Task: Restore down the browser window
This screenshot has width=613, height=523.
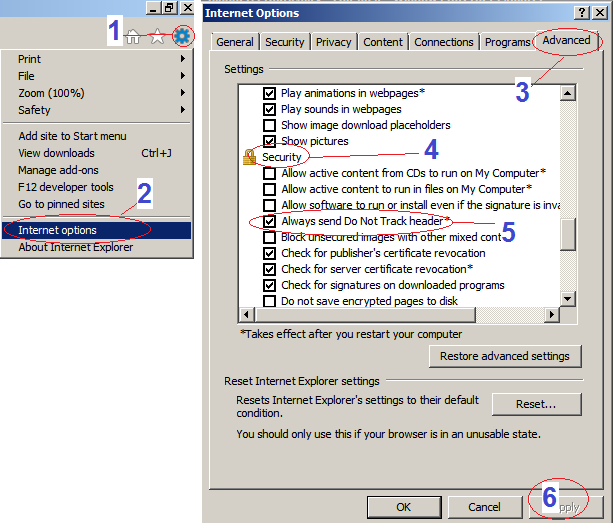Action: coord(170,8)
